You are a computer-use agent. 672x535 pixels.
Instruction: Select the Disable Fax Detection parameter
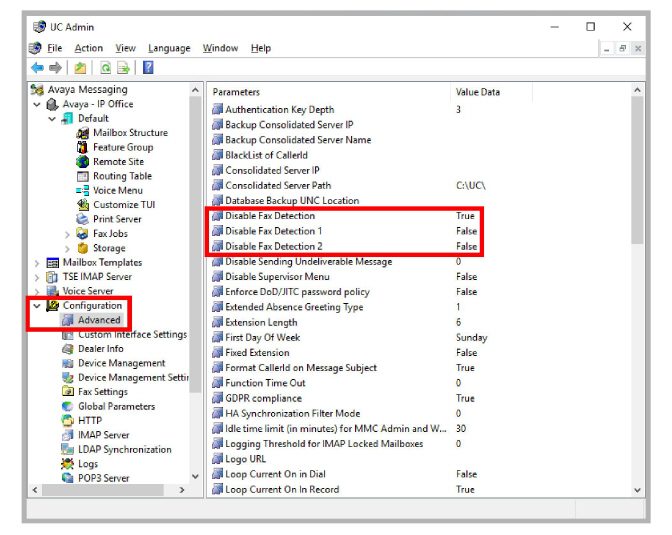[270, 216]
